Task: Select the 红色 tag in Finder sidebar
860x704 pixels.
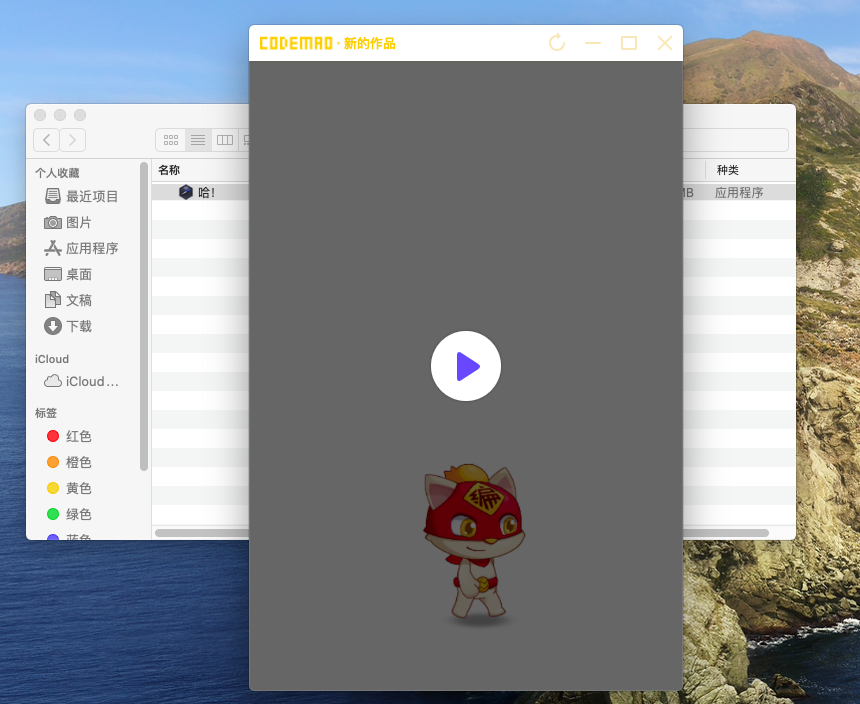Action: pyautogui.click(x=69, y=436)
